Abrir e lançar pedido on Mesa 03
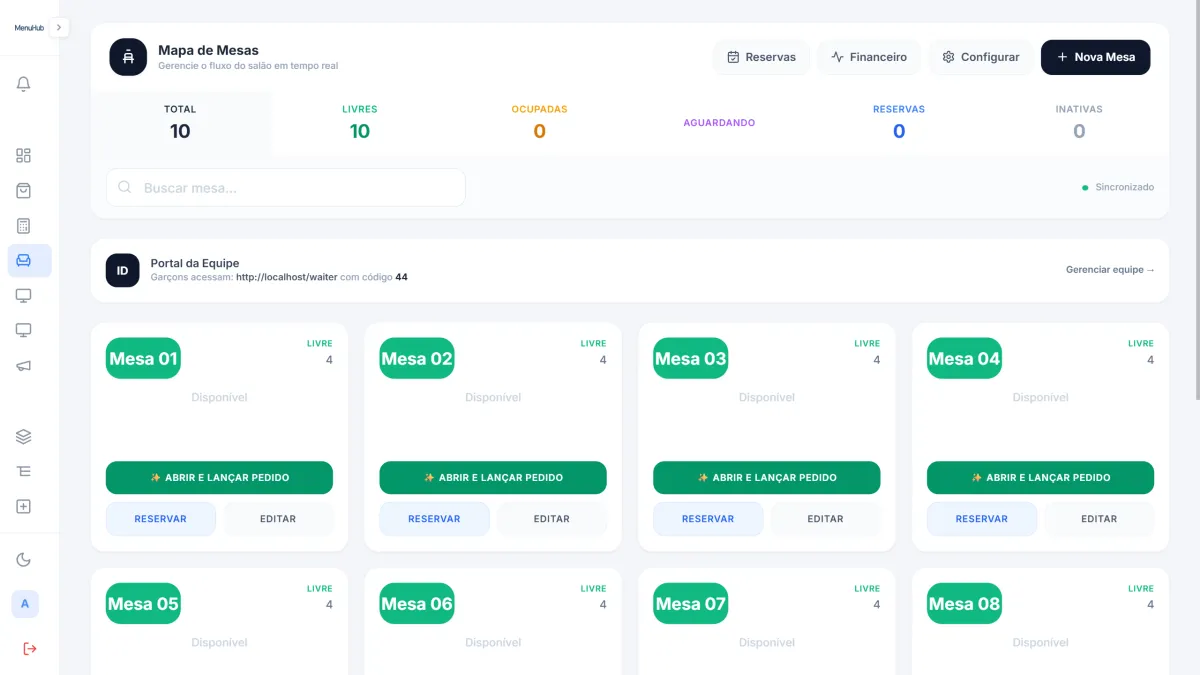This screenshot has height=675, width=1200. (767, 477)
